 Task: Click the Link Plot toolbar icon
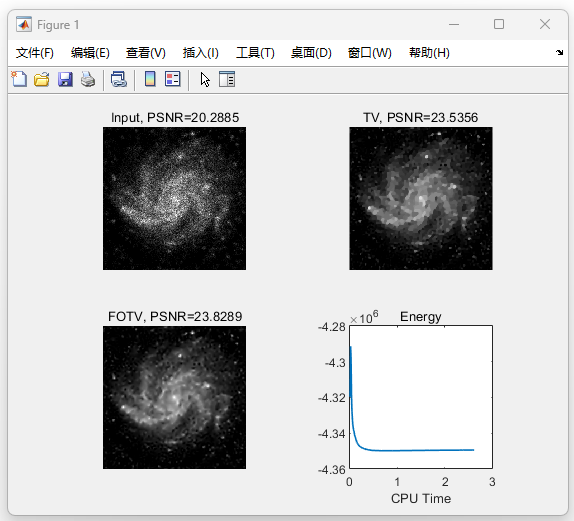click(119, 79)
